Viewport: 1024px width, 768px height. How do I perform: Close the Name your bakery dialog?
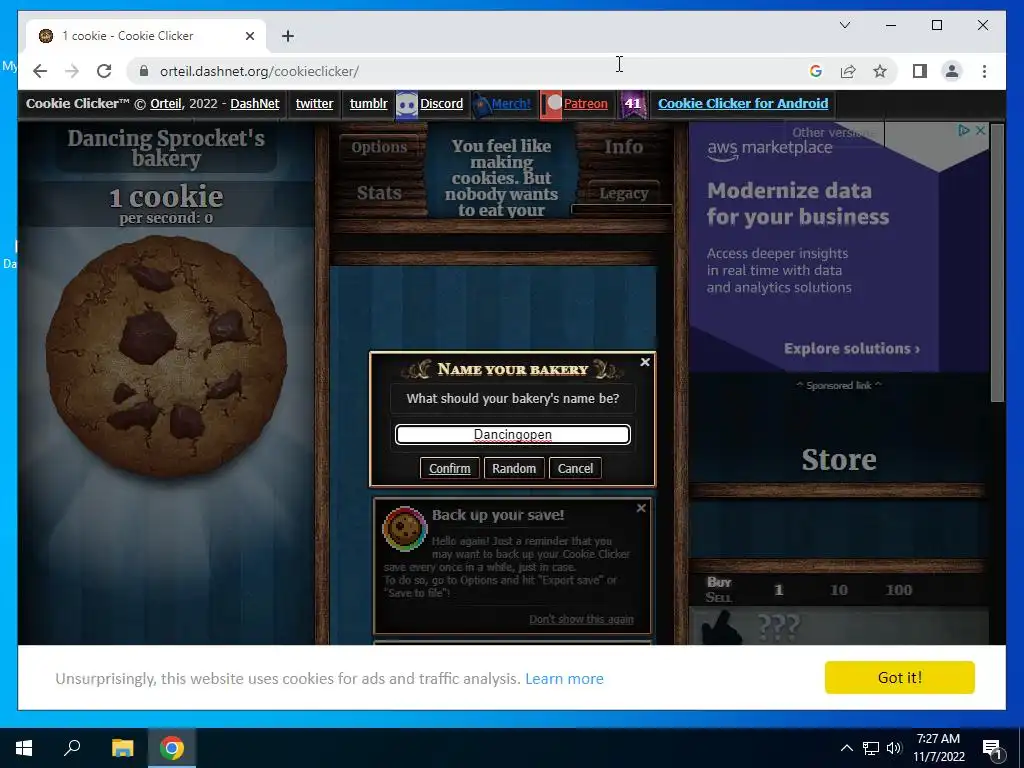coord(645,362)
